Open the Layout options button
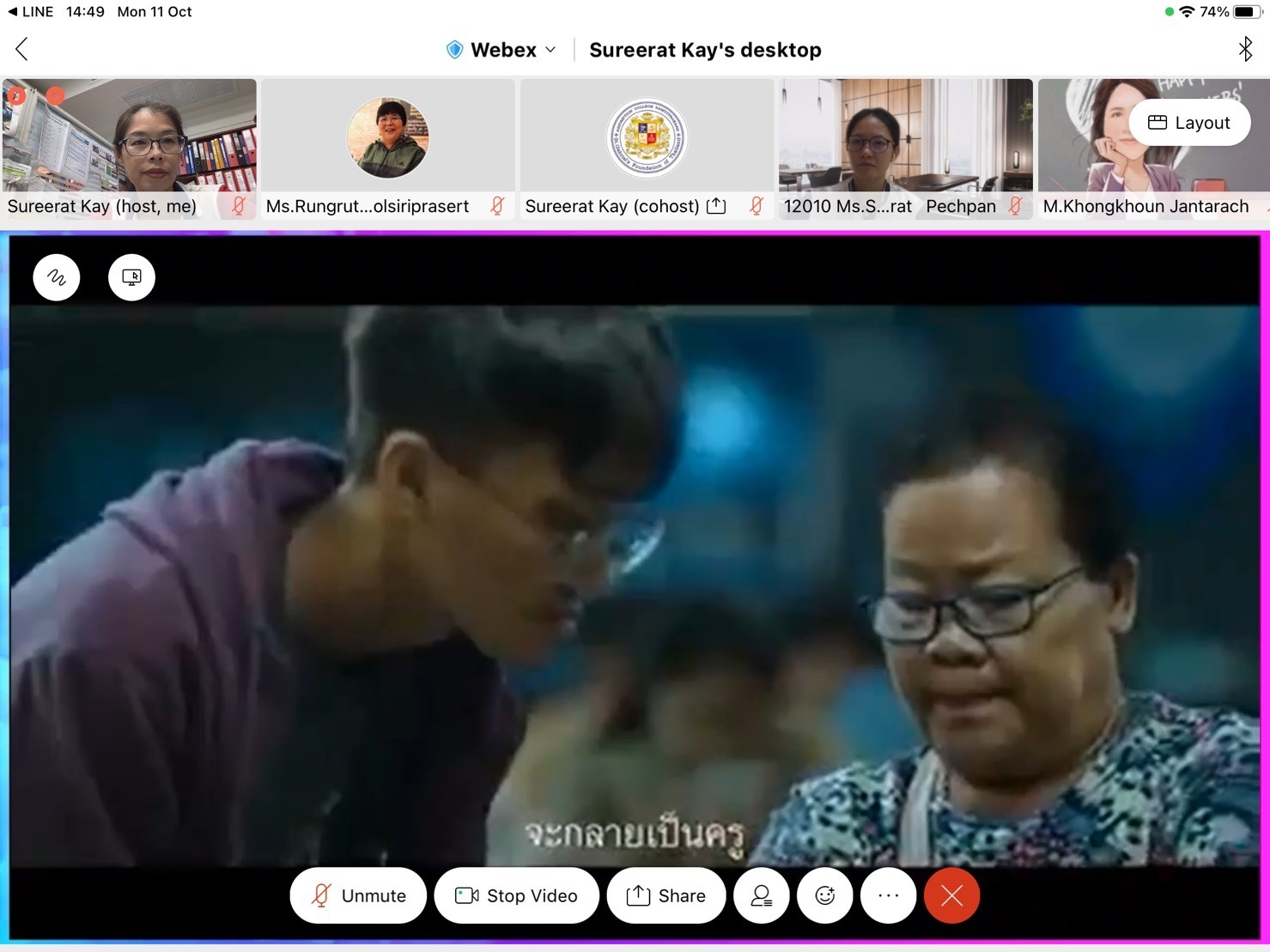This screenshot has height=952, width=1270. point(1189,123)
